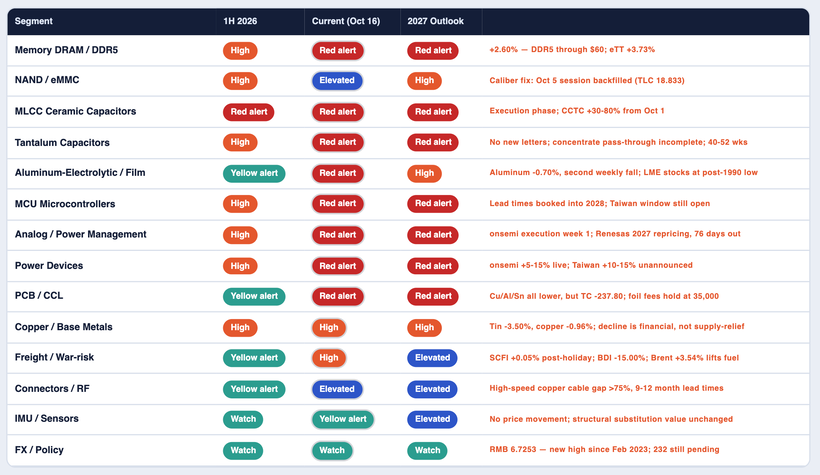Click PCB / CCL Current Red alert badge
820x475 pixels.
click(338, 296)
